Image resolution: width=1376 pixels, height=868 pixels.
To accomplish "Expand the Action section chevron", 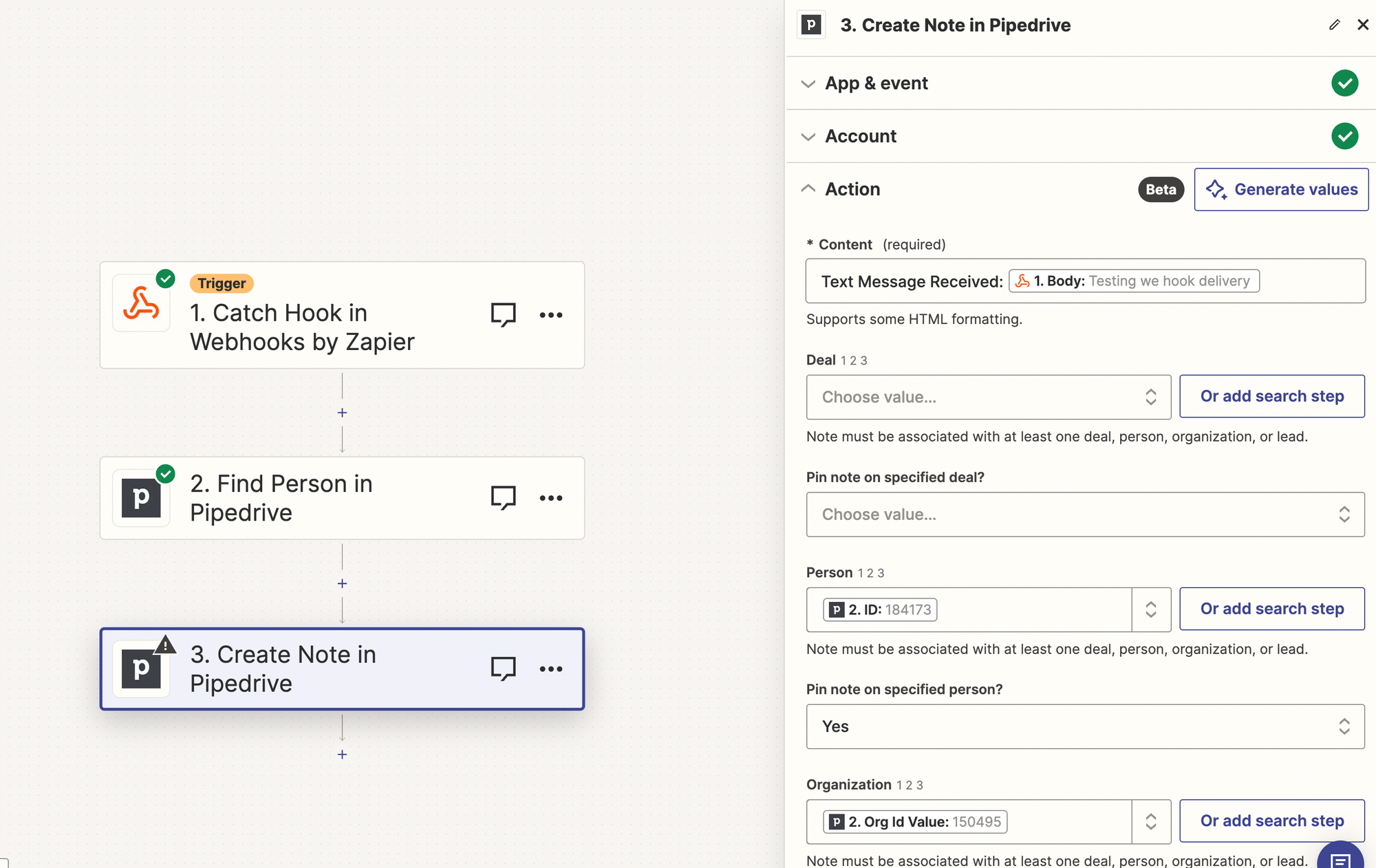I will point(808,189).
